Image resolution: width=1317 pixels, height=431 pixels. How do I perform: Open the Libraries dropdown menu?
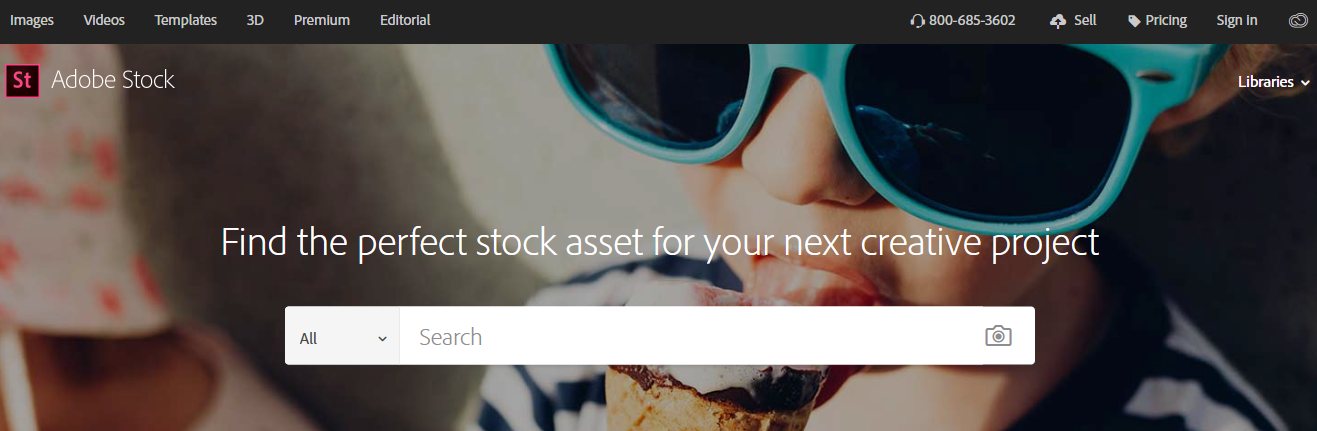tap(1273, 82)
